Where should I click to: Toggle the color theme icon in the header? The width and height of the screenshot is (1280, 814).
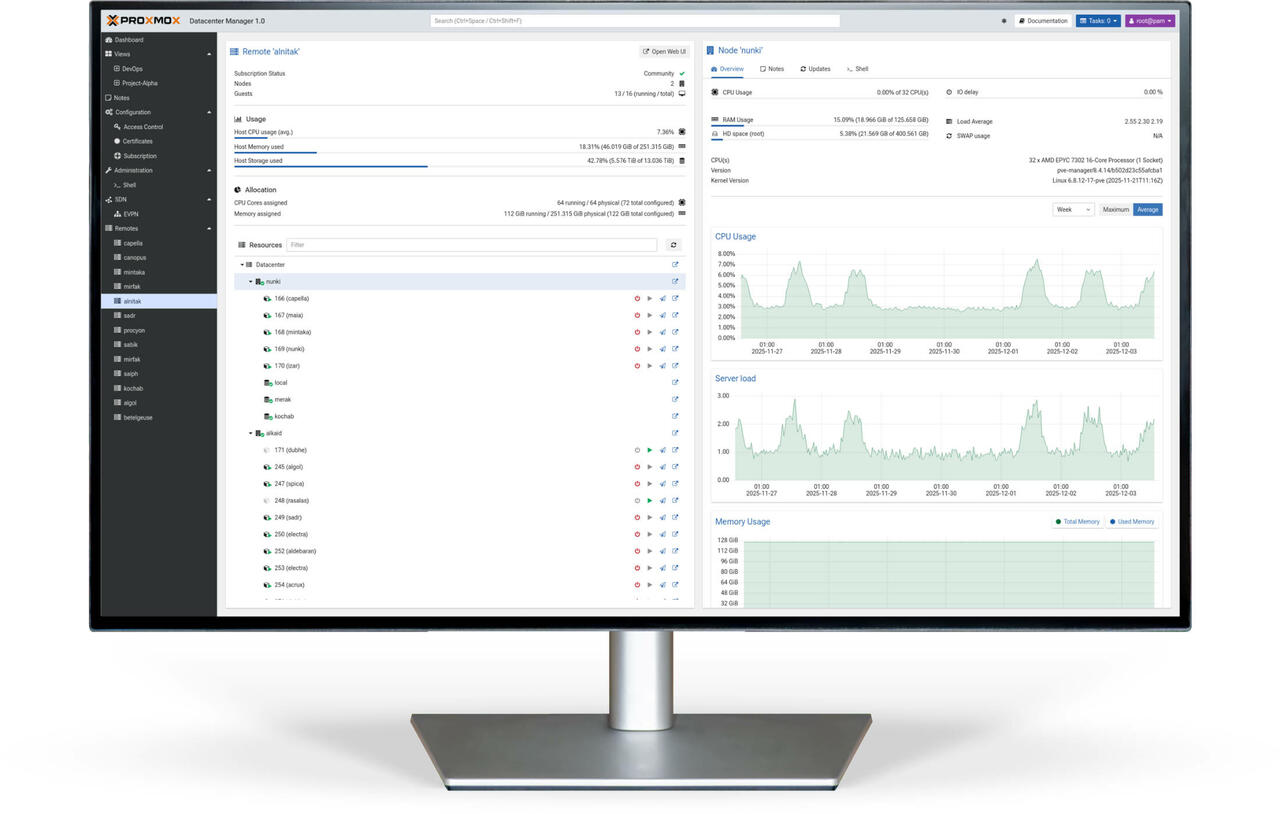point(1004,20)
